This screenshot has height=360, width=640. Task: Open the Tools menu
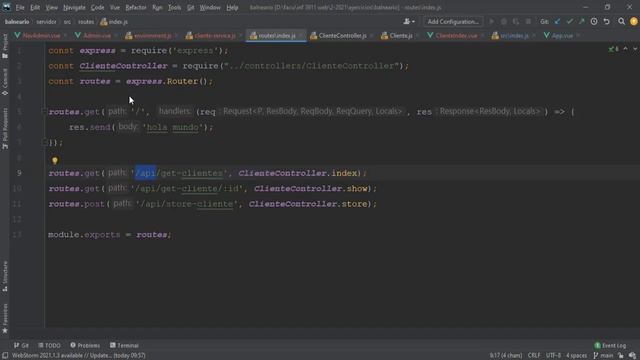[x=174, y=7]
